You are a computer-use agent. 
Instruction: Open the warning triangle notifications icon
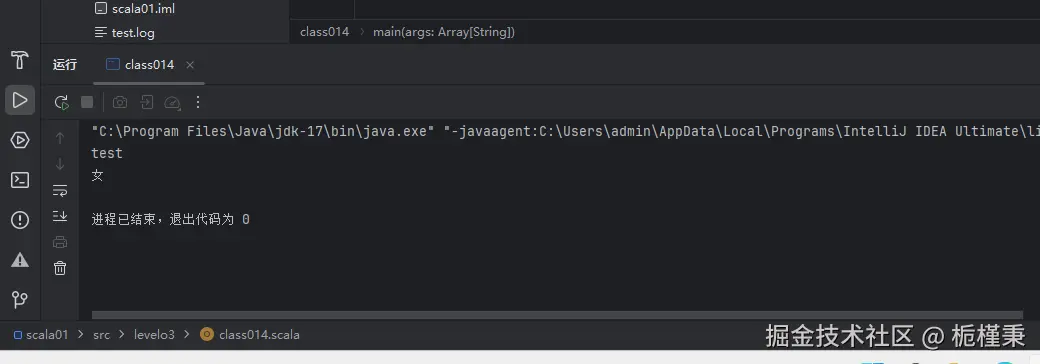tap(20, 259)
